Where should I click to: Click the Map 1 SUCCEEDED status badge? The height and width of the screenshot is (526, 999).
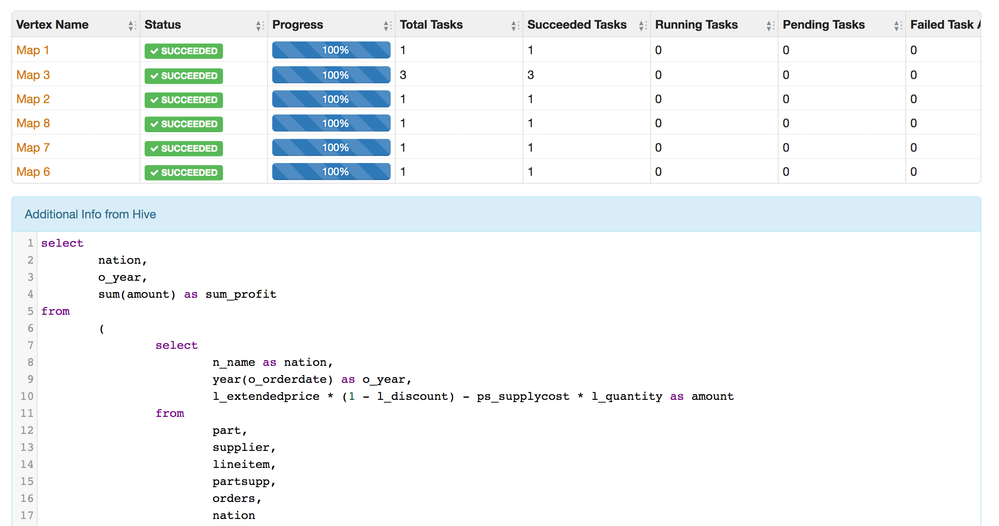coord(183,51)
